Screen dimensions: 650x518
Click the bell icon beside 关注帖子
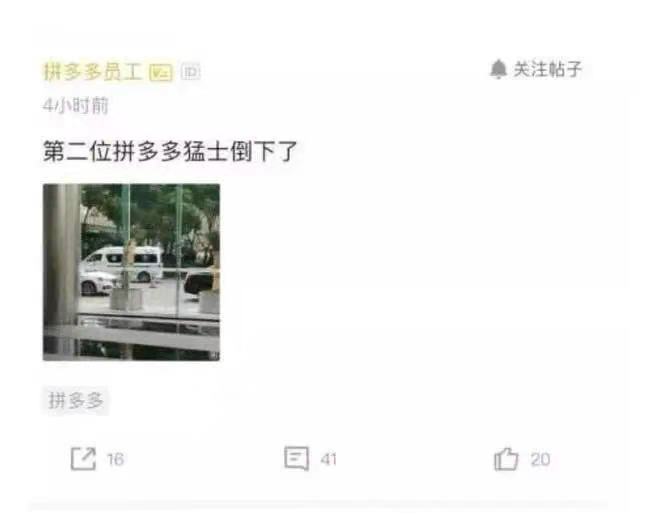click(498, 69)
